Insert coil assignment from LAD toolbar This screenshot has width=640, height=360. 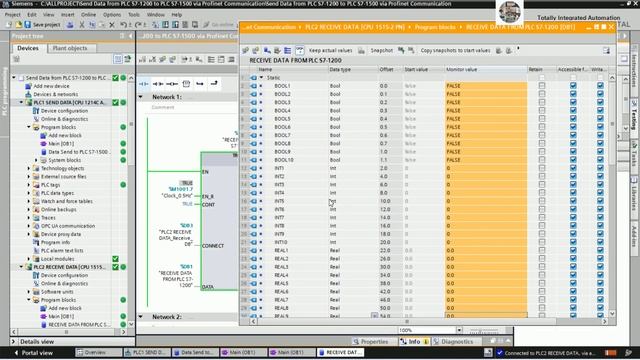click(x=172, y=84)
